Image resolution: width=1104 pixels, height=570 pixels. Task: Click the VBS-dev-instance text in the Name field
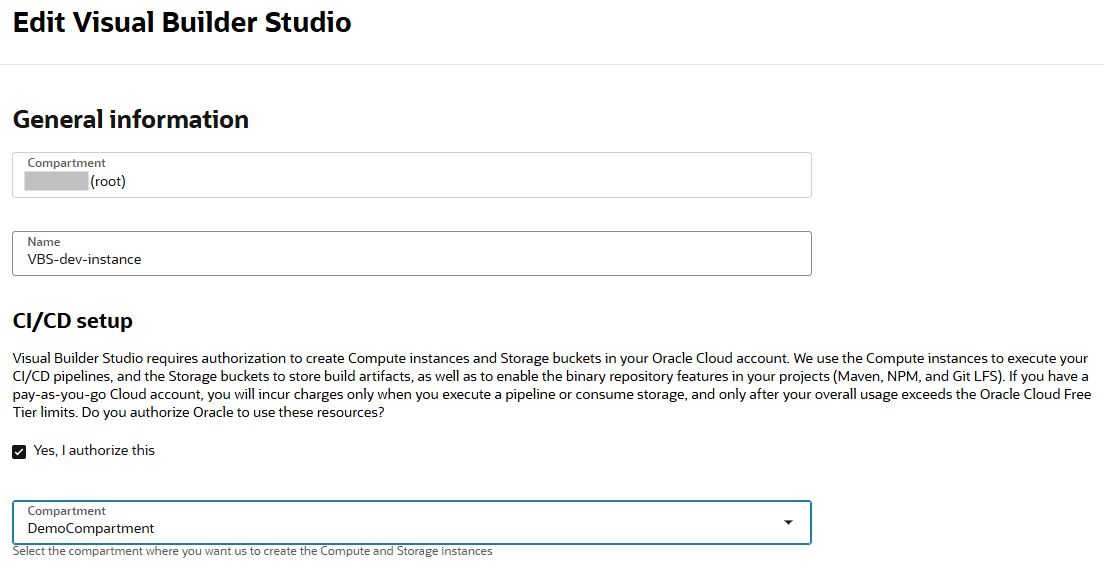point(84,259)
